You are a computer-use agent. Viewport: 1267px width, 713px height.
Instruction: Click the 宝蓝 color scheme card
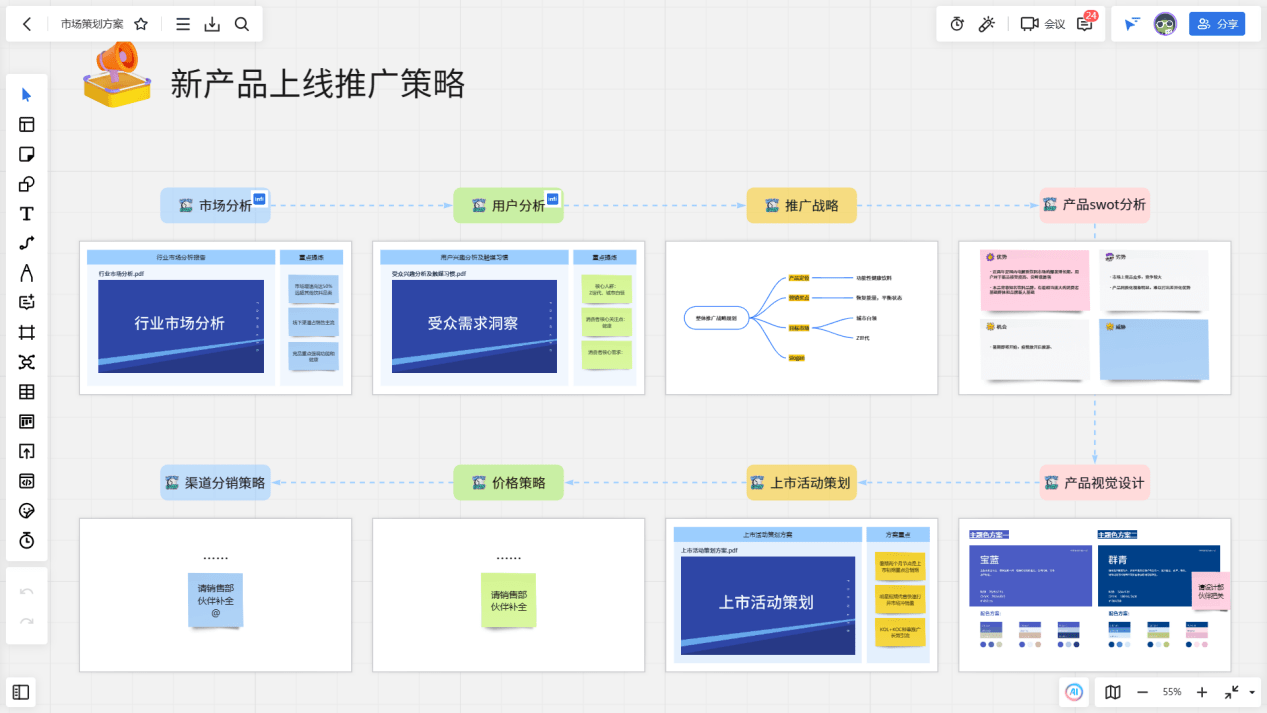pos(1028,575)
